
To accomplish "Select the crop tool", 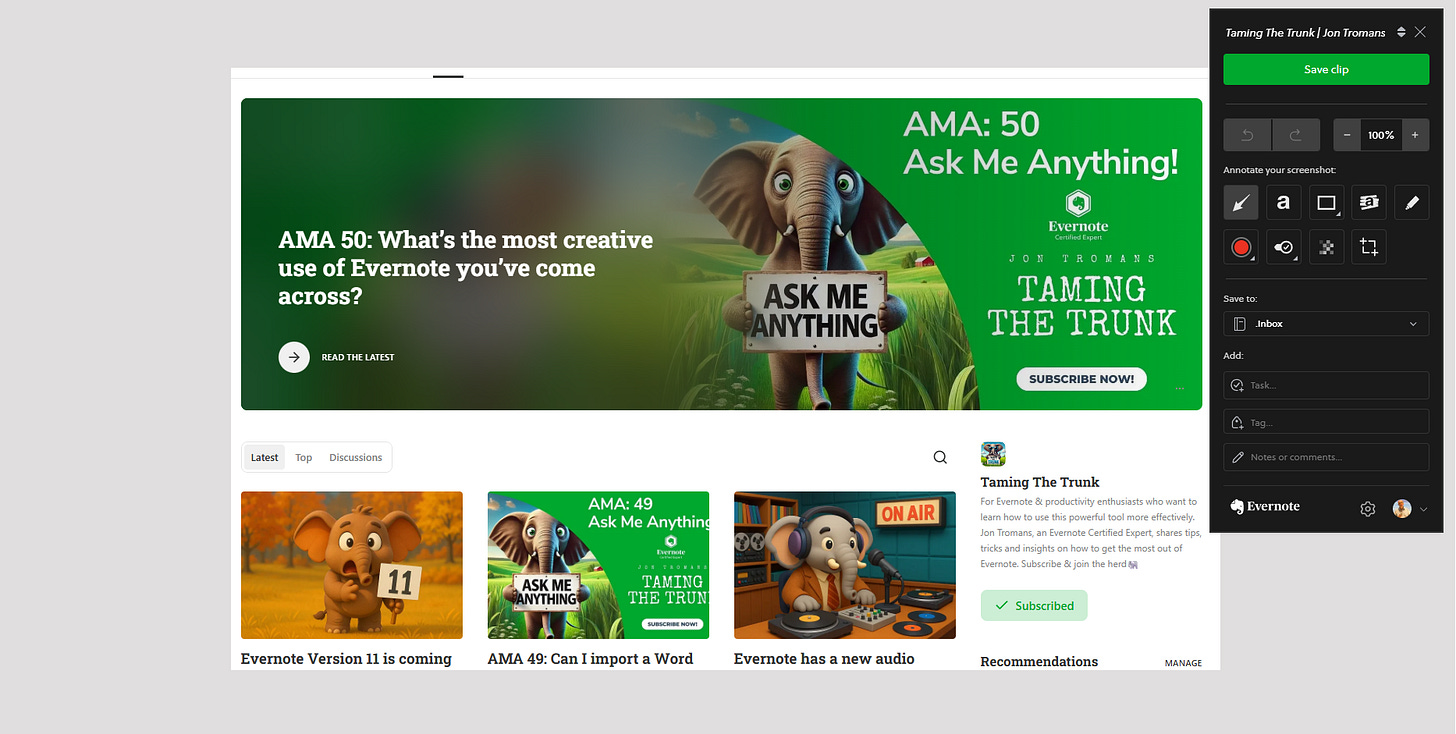I will pos(1369,247).
